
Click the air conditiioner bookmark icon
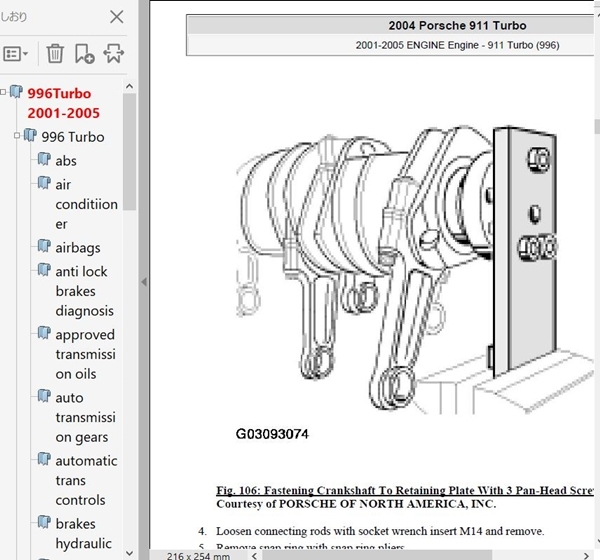(x=44, y=183)
